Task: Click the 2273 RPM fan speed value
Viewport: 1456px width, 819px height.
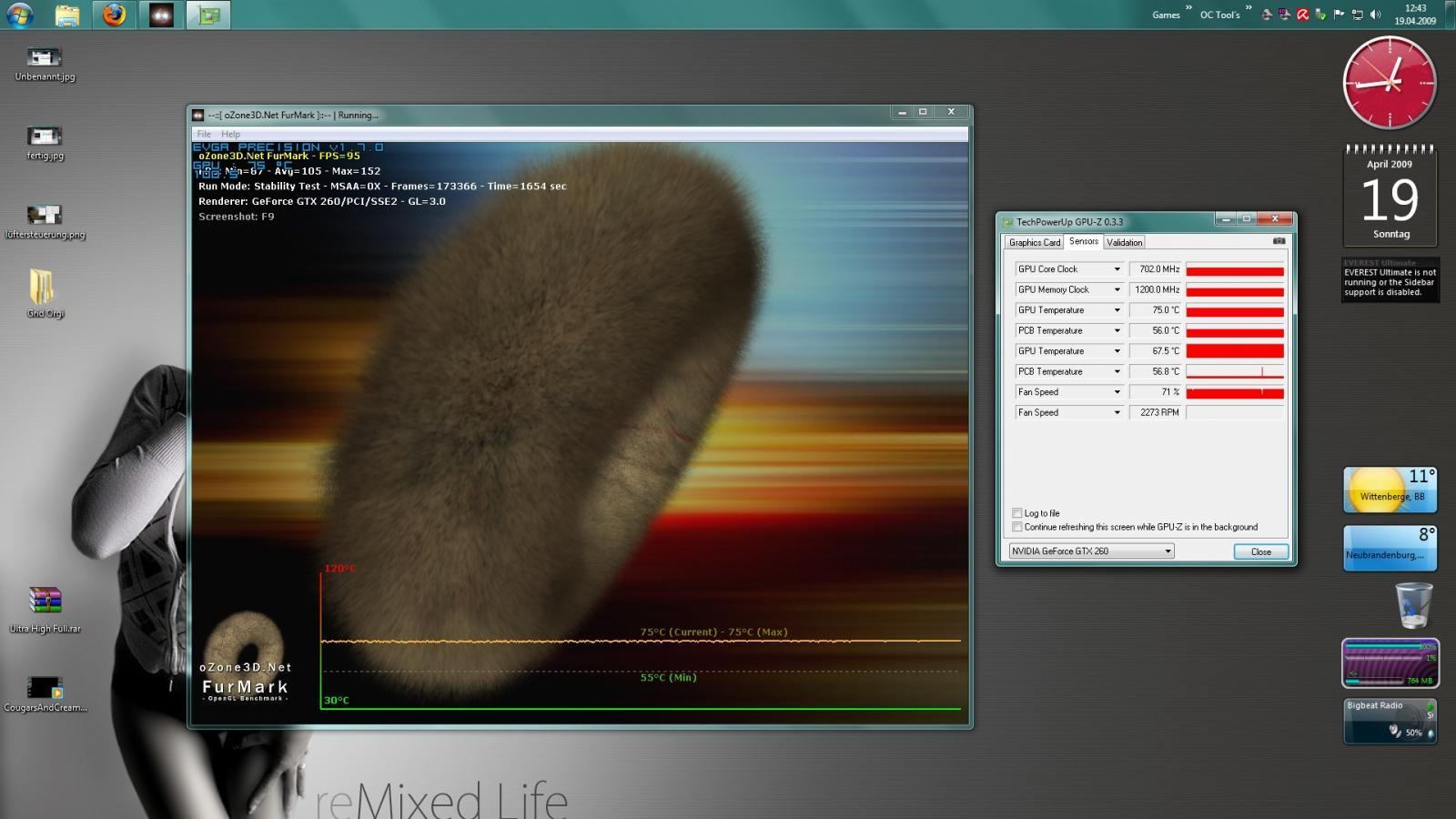Action: click(1155, 412)
